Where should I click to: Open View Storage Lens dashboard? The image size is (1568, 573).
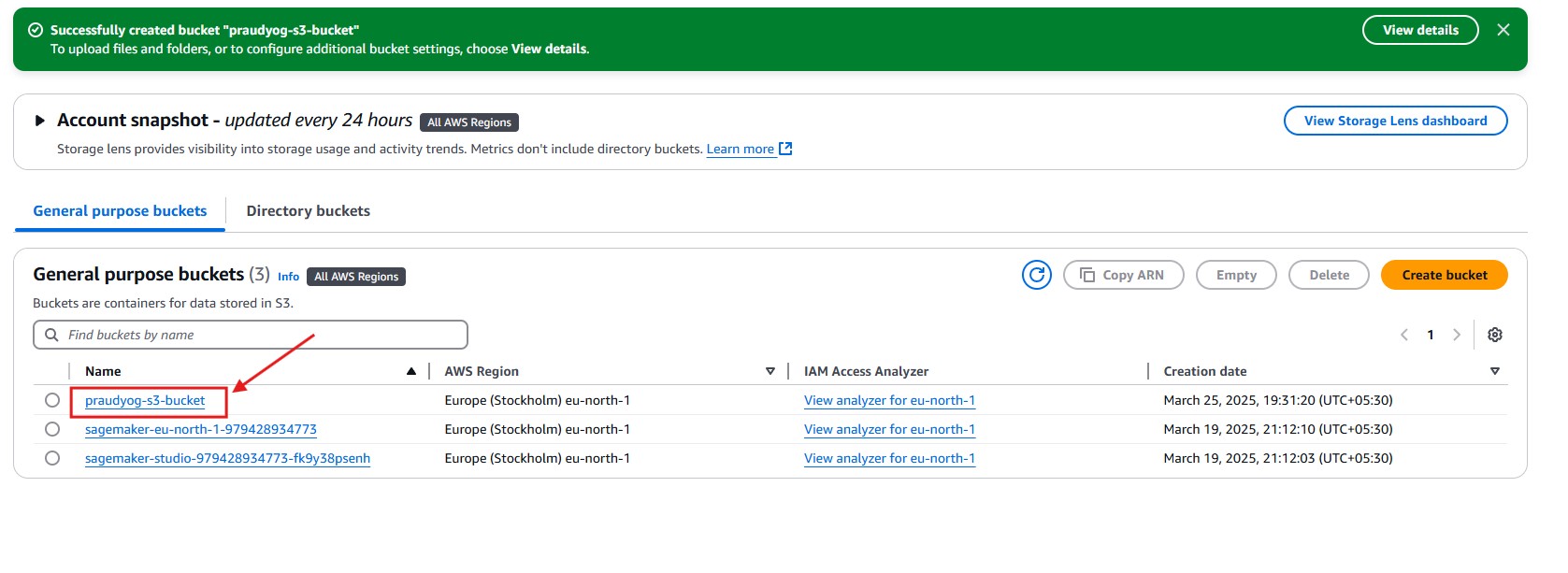point(1395,121)
